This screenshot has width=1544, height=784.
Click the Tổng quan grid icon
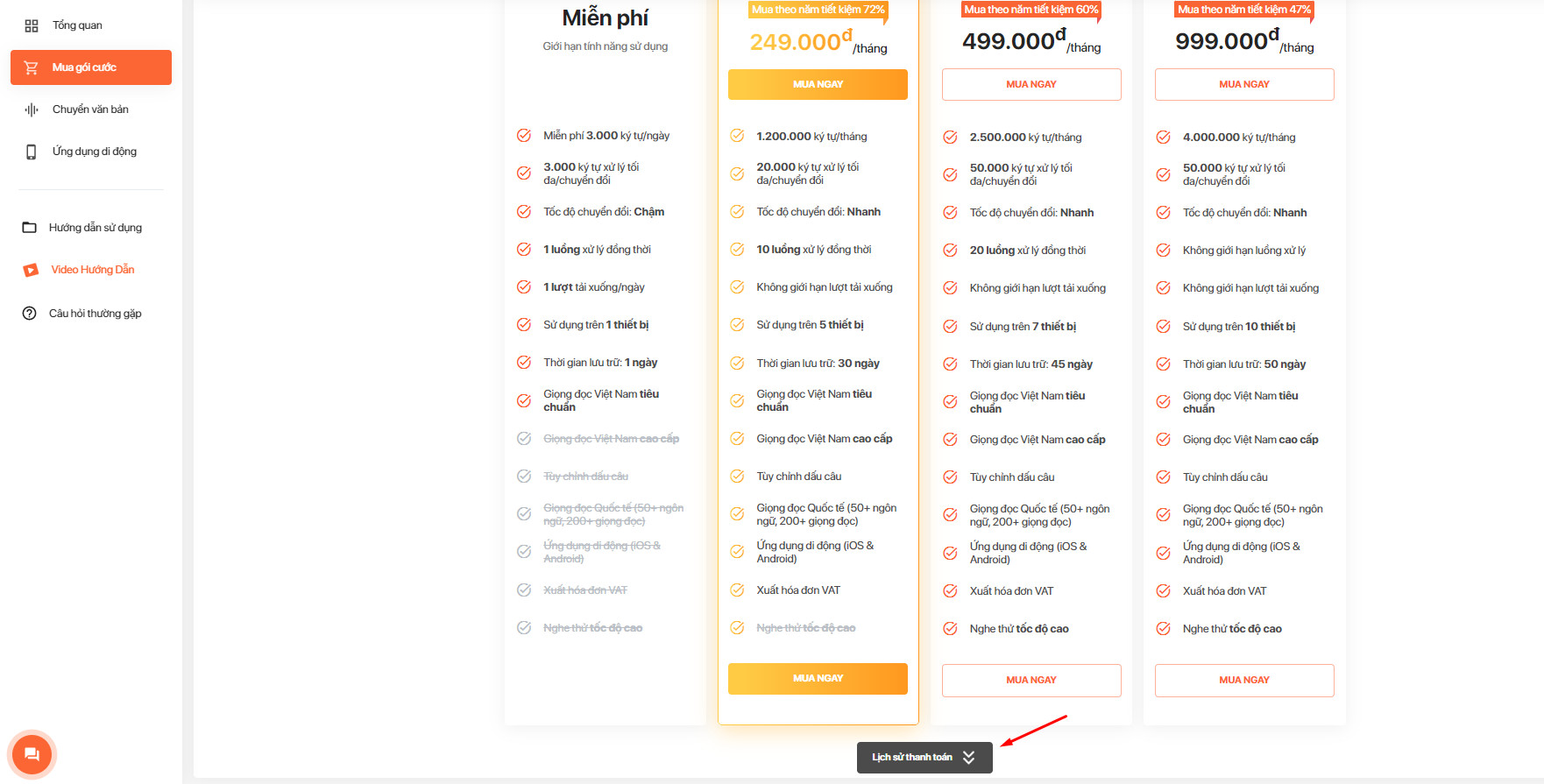pos(32,25)
